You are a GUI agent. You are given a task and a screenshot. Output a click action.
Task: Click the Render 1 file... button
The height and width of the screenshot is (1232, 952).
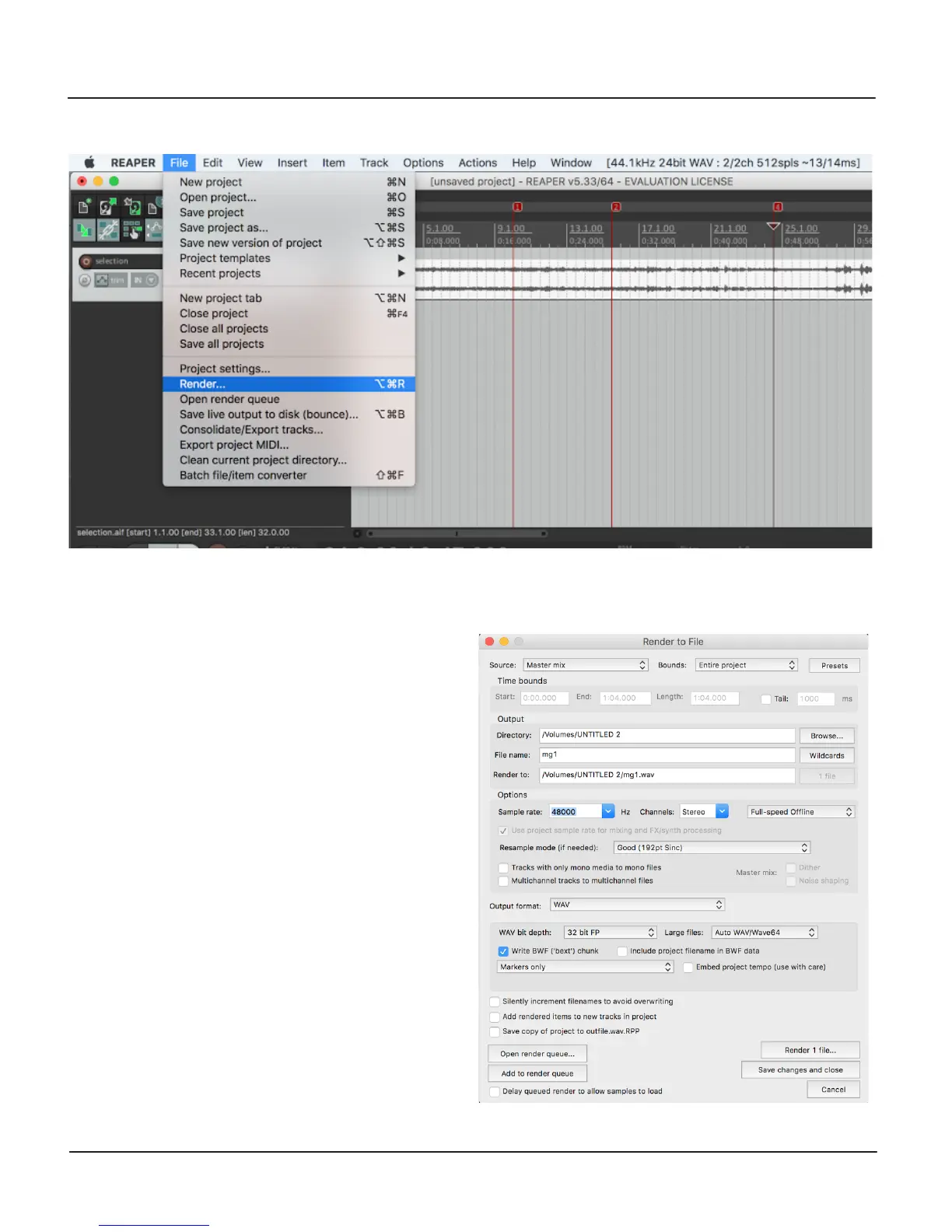[810, 1050]
